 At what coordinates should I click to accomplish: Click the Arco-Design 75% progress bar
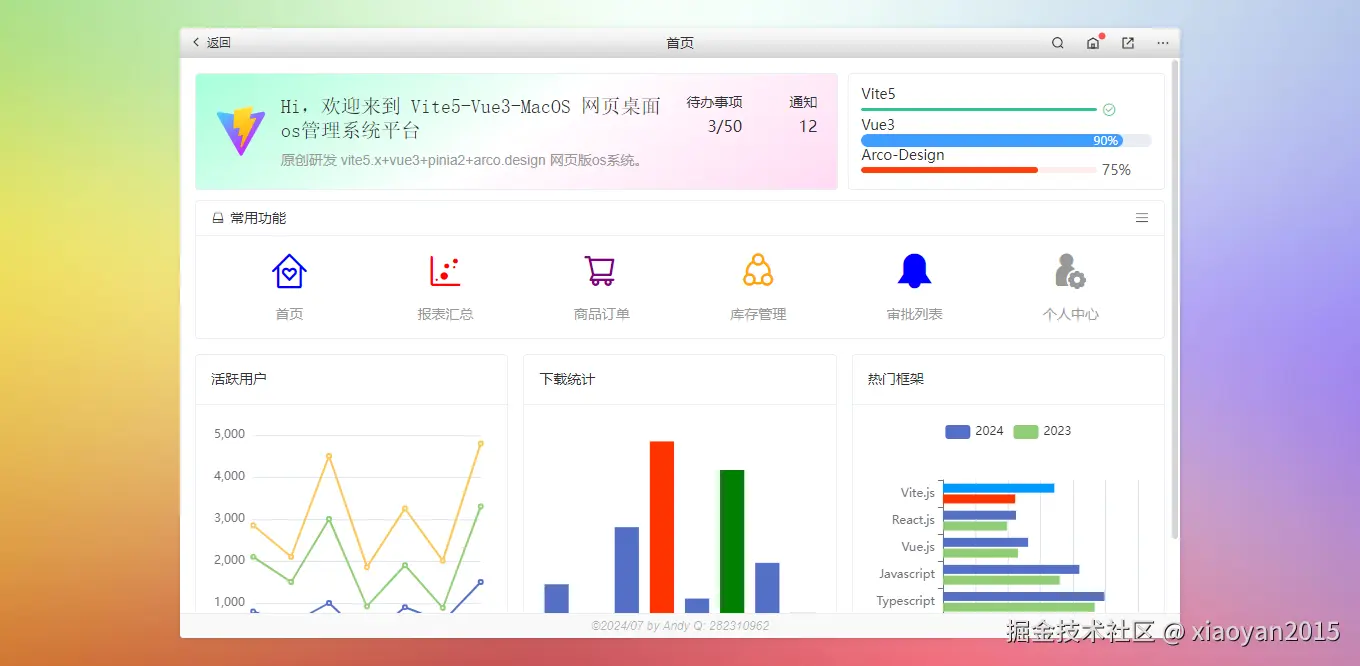tap(979, 170)
